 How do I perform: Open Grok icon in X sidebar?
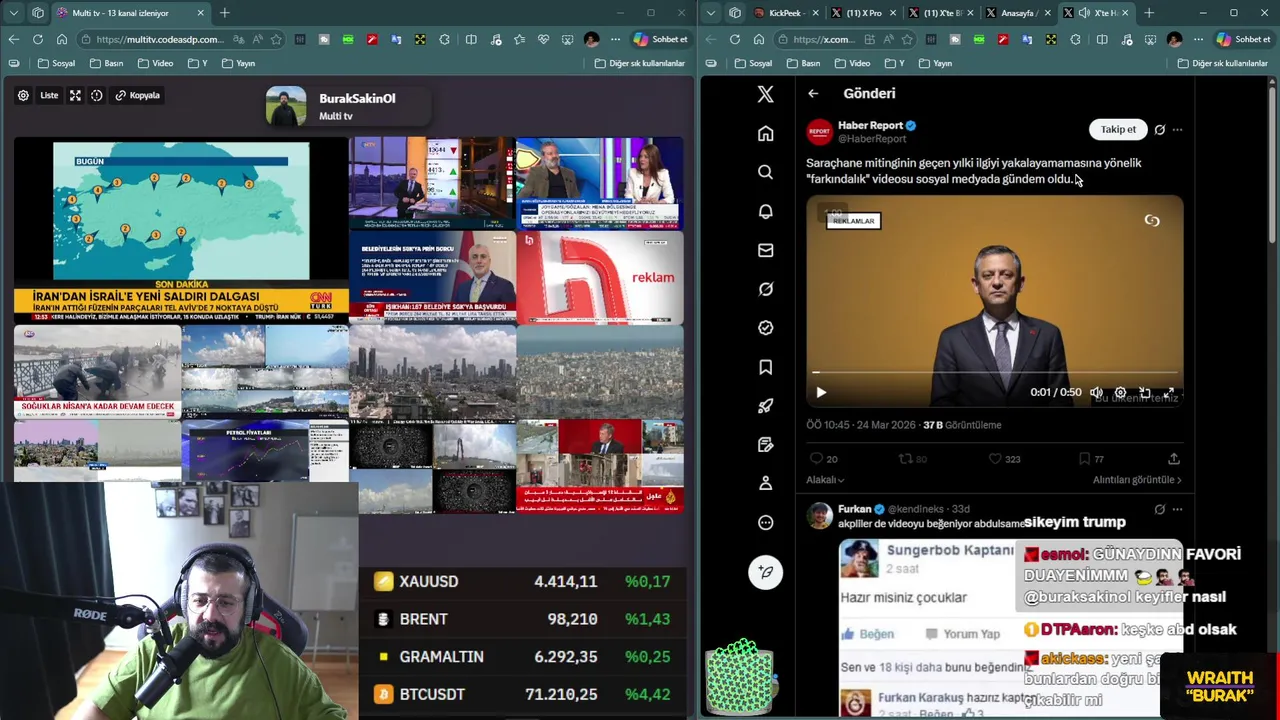[x=765, y=289]
